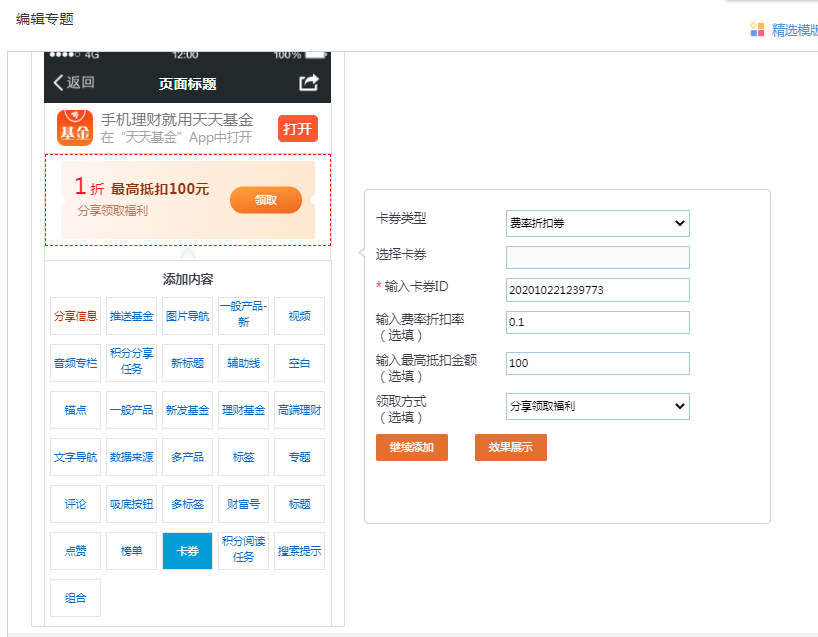Click the 返回 back arrow
The width and height of the screenshot is (818, 637).
coord(74,82)
